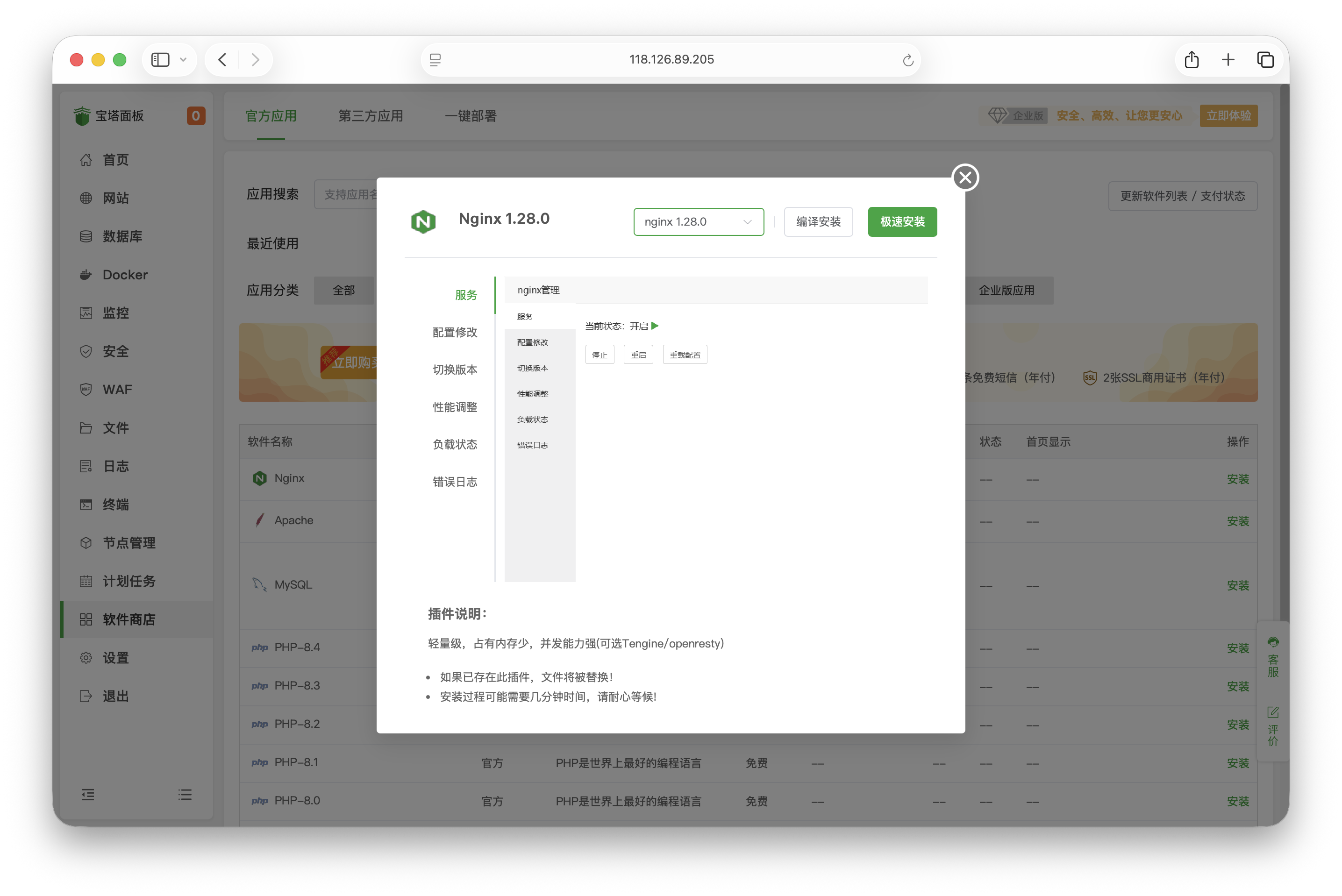Toggle Nginx running state via the play icon
Screen dimensions: 1342x896
click(655, 326)
